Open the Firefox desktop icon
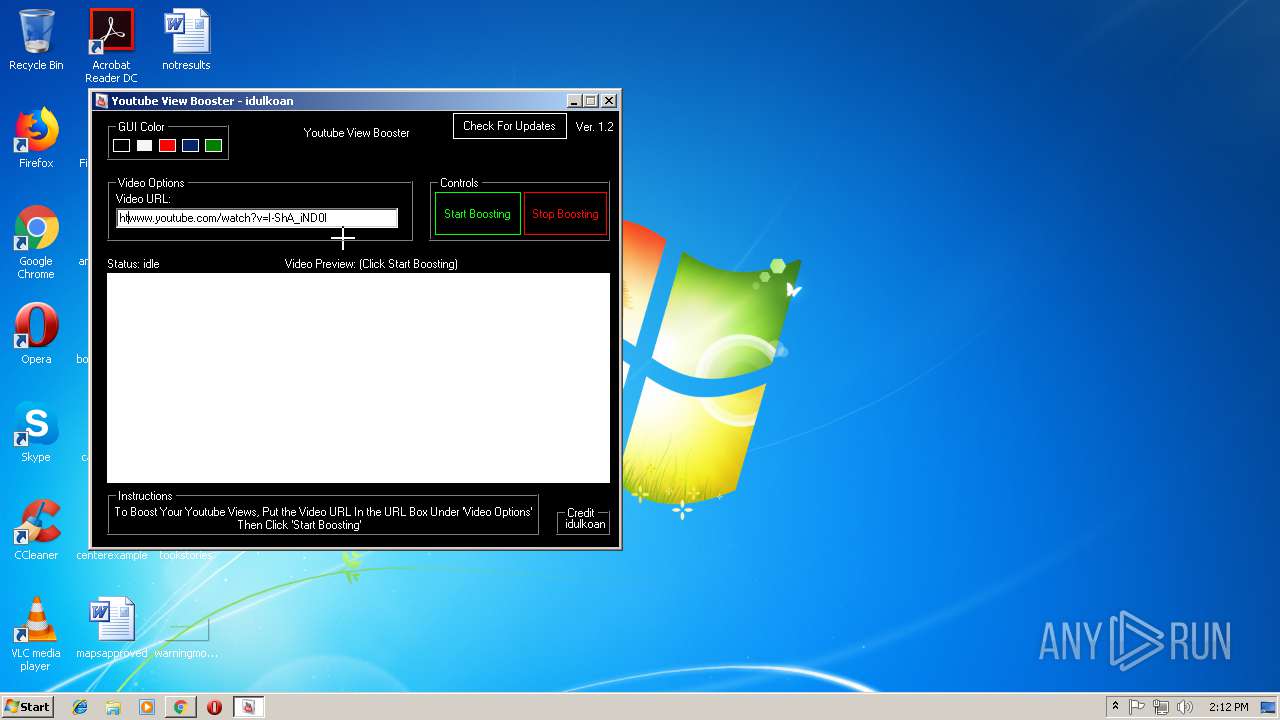The width and height of the screenshot is (1280, 720). (x=36, y=138)
